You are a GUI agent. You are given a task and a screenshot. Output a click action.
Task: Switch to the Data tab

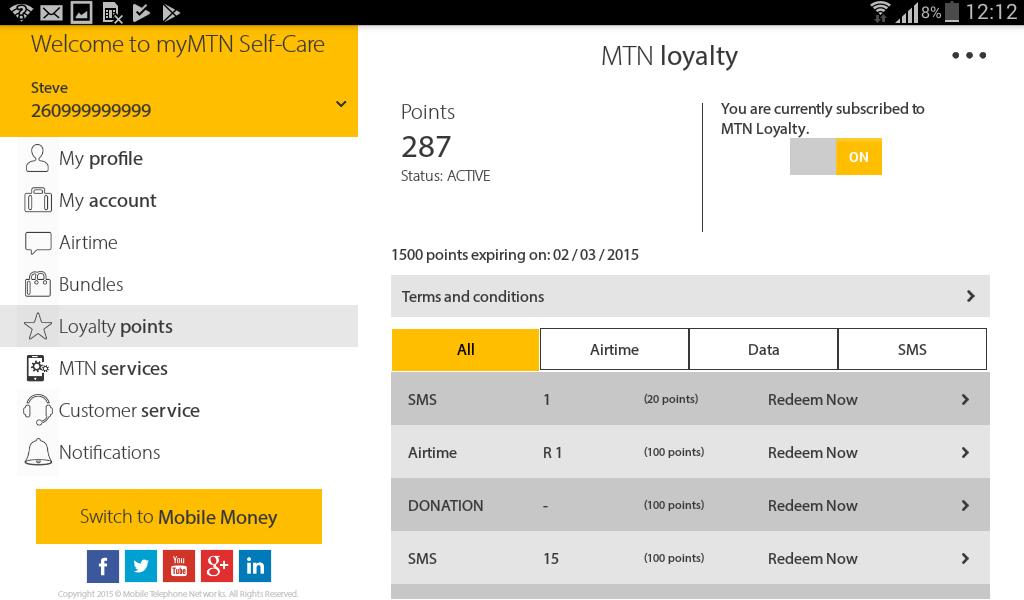[x=763, y=349]
